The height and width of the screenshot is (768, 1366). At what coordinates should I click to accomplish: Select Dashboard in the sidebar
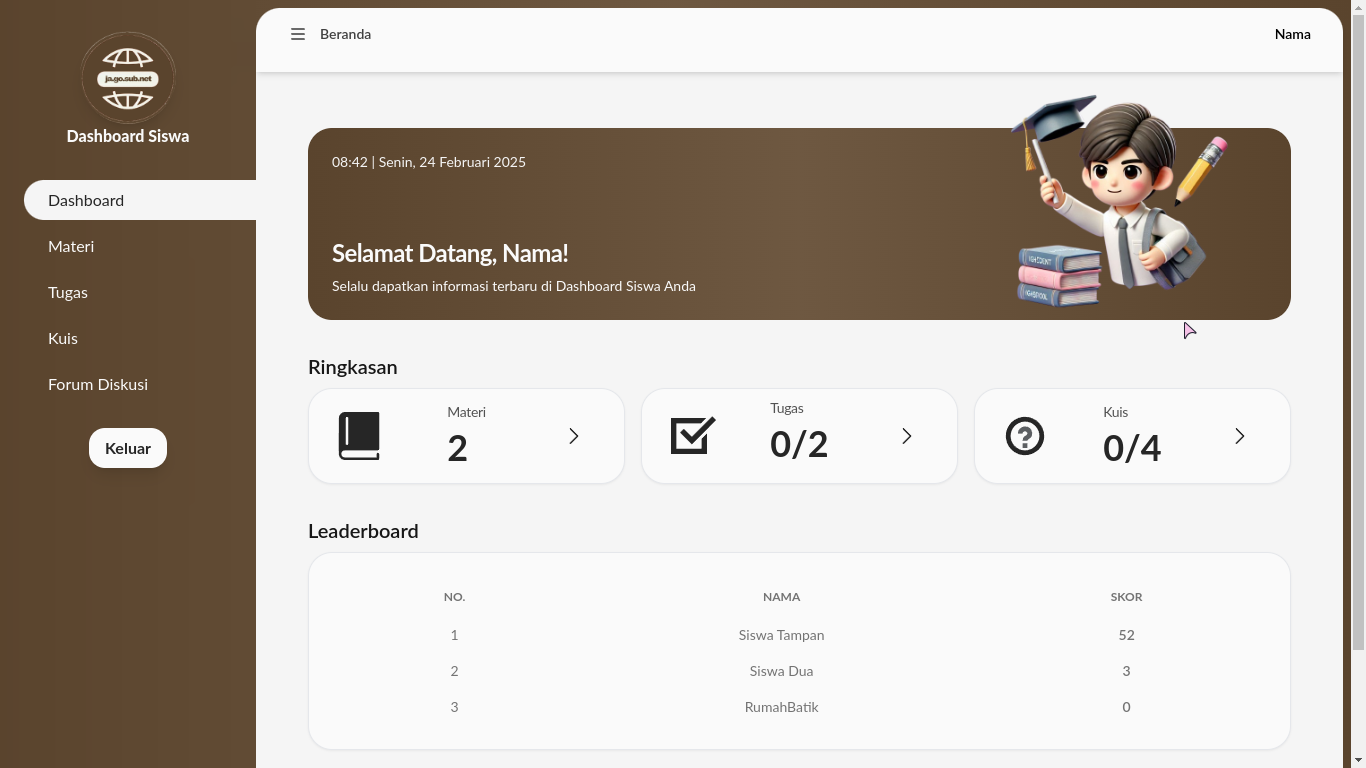point(86,200)
